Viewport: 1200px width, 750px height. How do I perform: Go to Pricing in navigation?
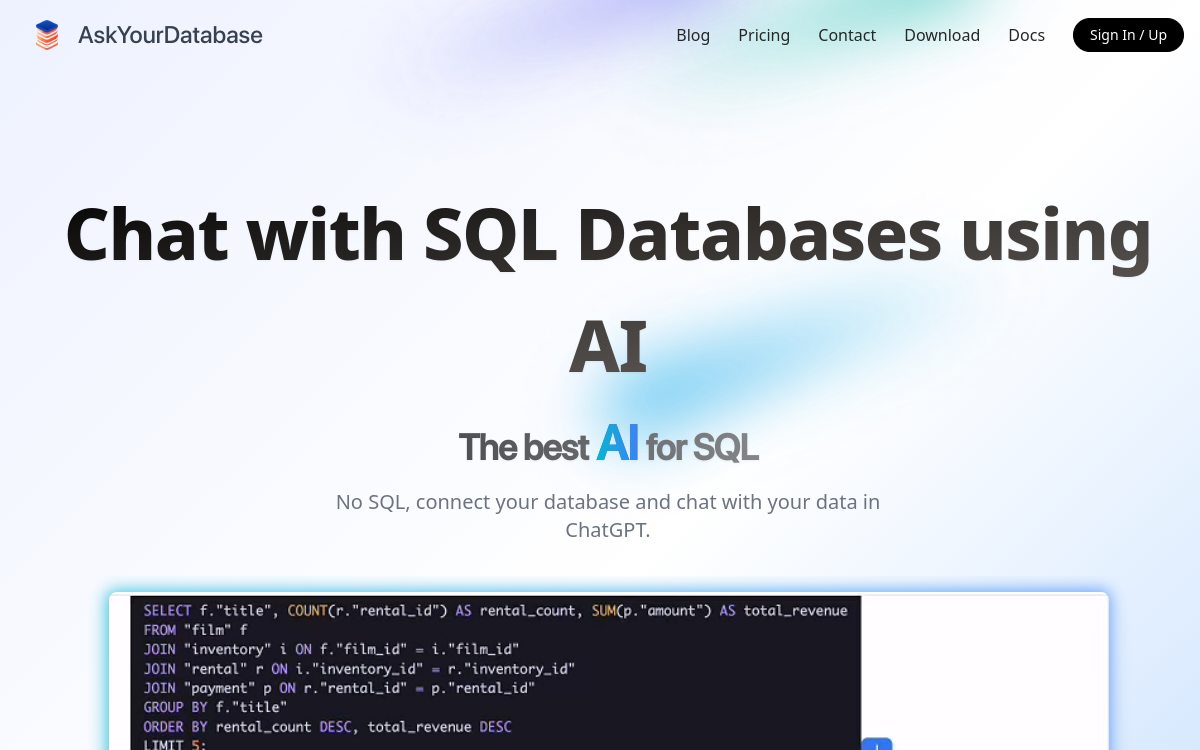[x=764, y=35]
